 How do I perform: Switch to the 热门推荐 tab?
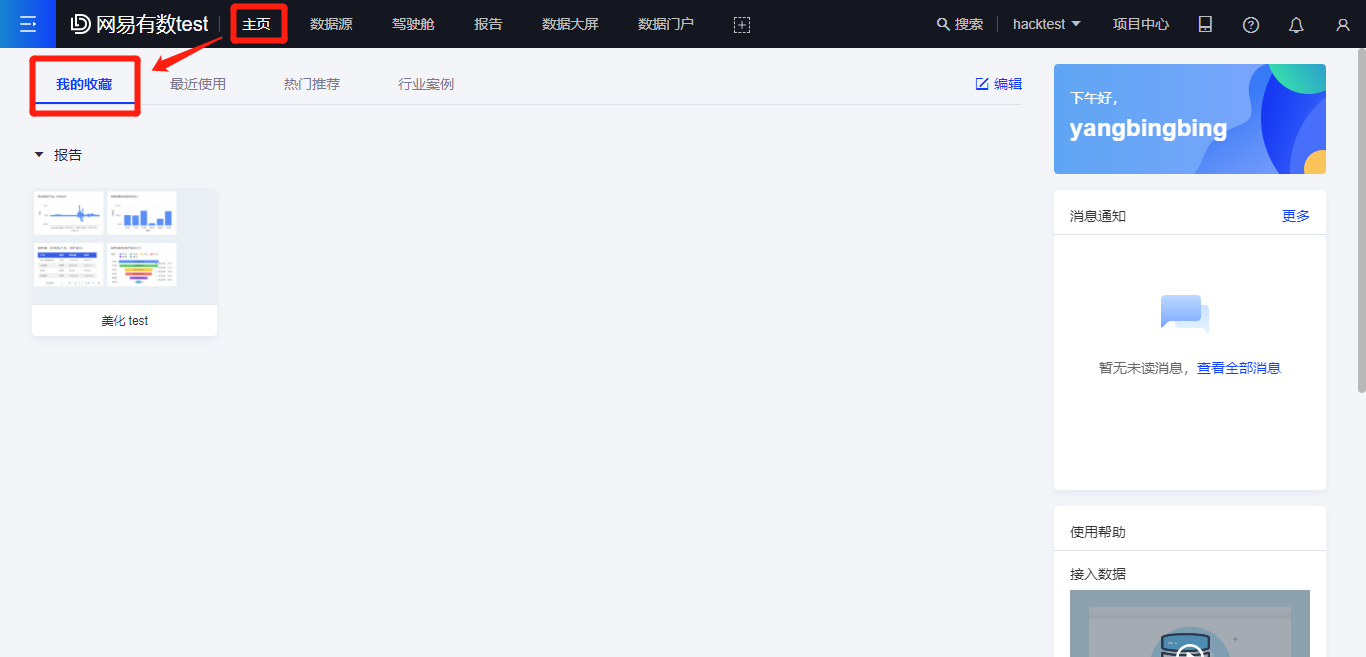pyautogui.click(x=312, y=84)
